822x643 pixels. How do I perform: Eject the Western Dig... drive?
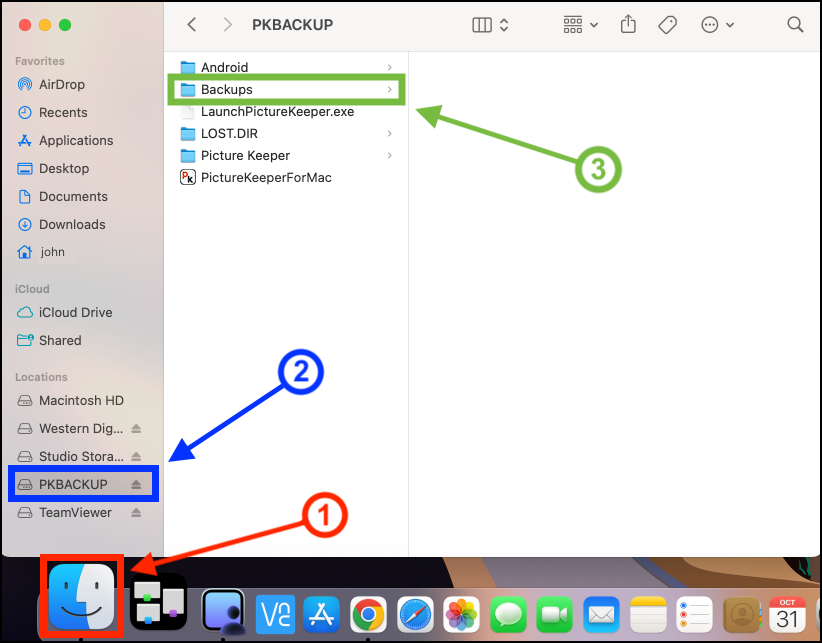pyautogui.click(x=136, y=428)
